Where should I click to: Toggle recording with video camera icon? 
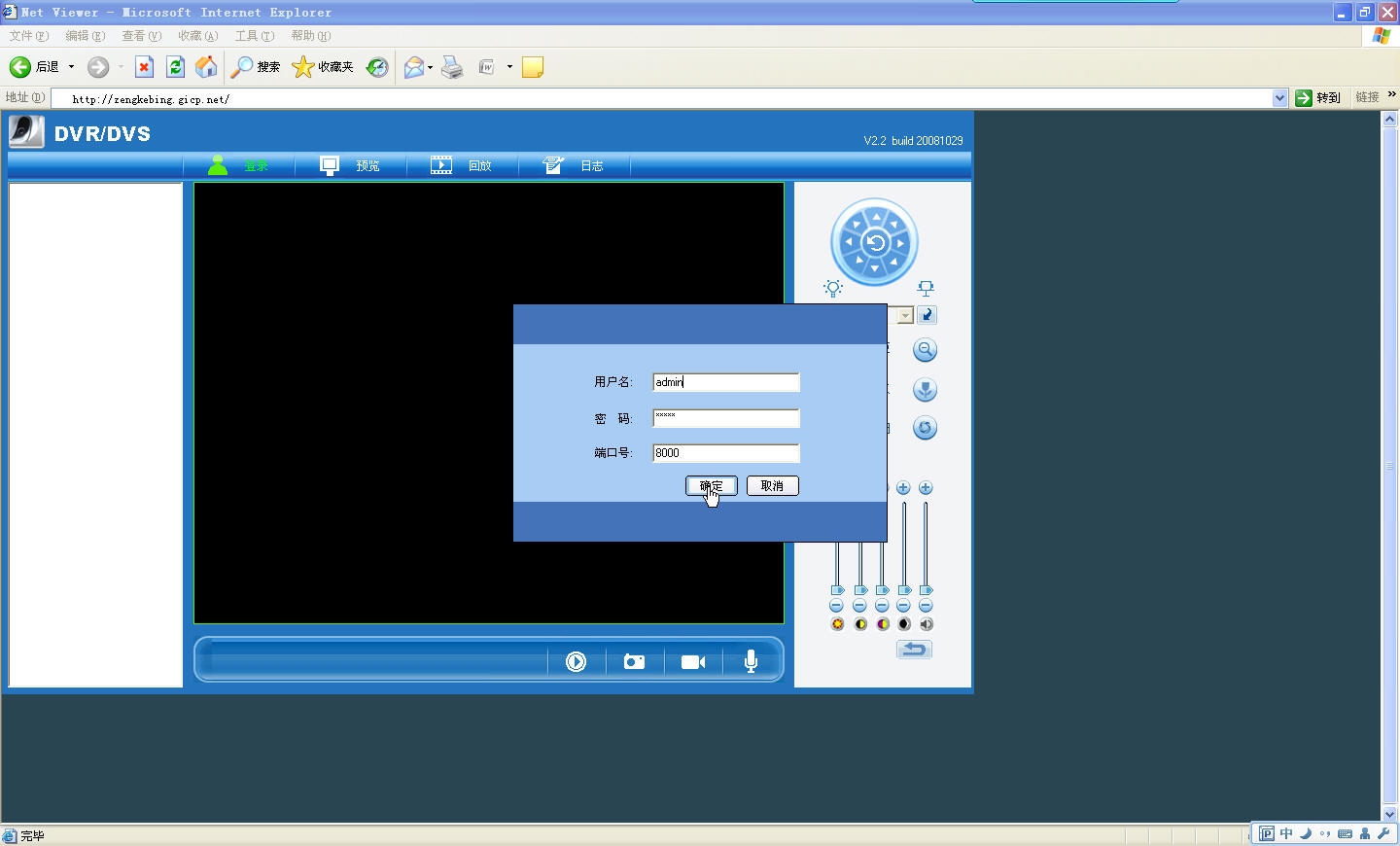pyautogui.click(x=693, y=662)
